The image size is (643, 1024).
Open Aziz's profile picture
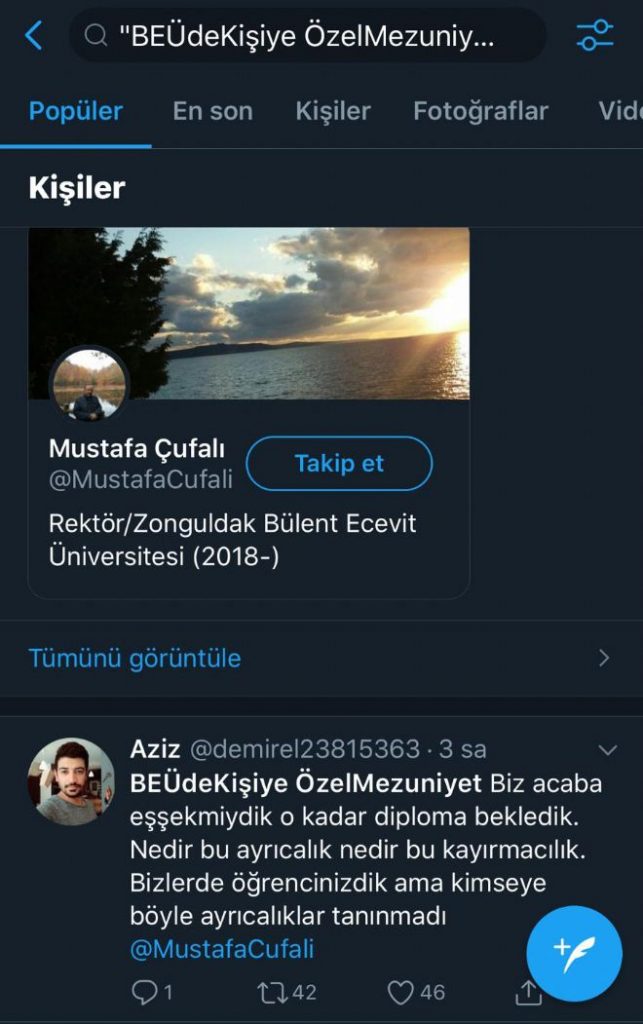[71, 781]
